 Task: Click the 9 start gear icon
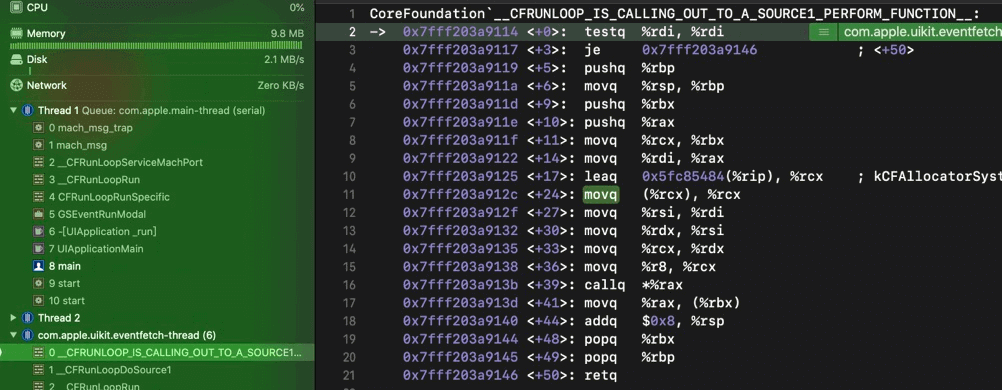[x=38, y=283]
